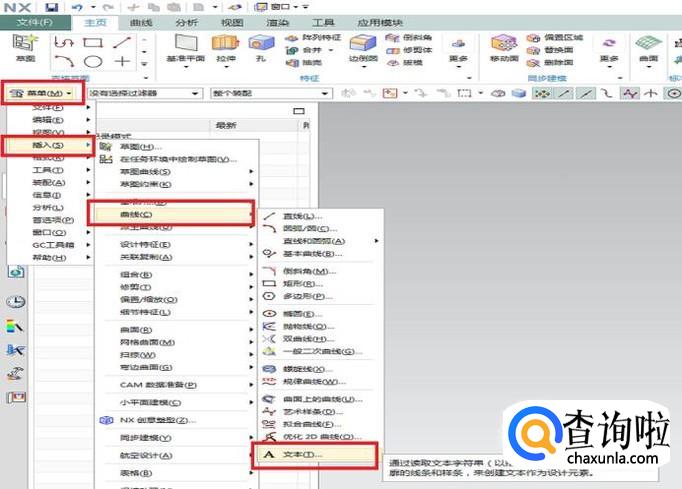Open the Menu(M) dropdown button

pyautogui.click(x=43, y=93)
